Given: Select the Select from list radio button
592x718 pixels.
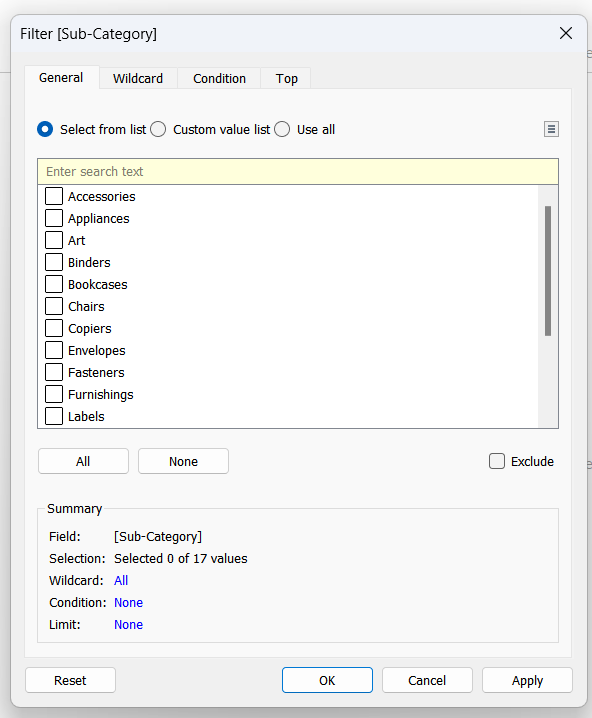Looking at the screenshot, I should click(x=45, y=129).
